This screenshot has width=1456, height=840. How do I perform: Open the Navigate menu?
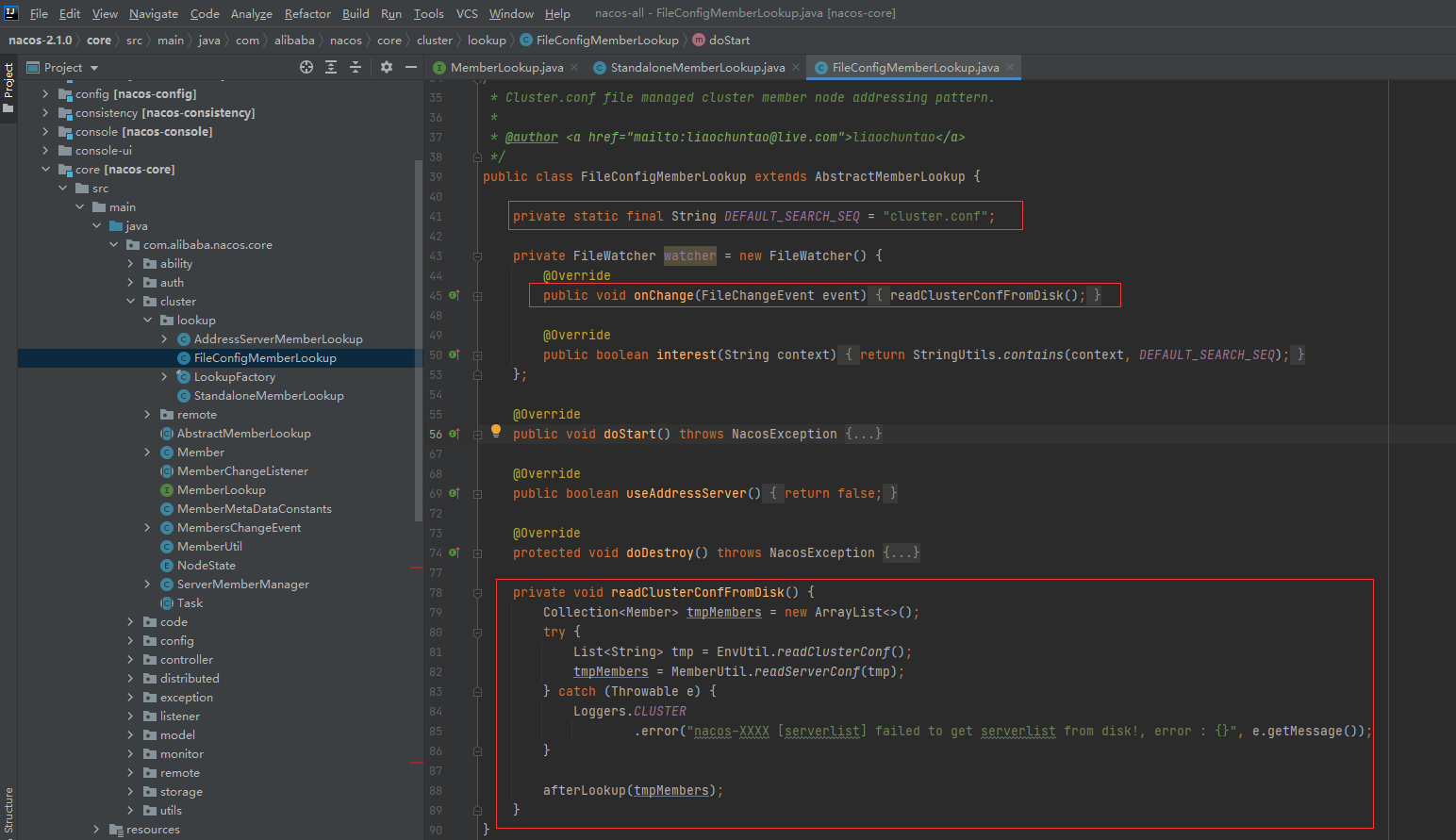(x=154, y=13)
